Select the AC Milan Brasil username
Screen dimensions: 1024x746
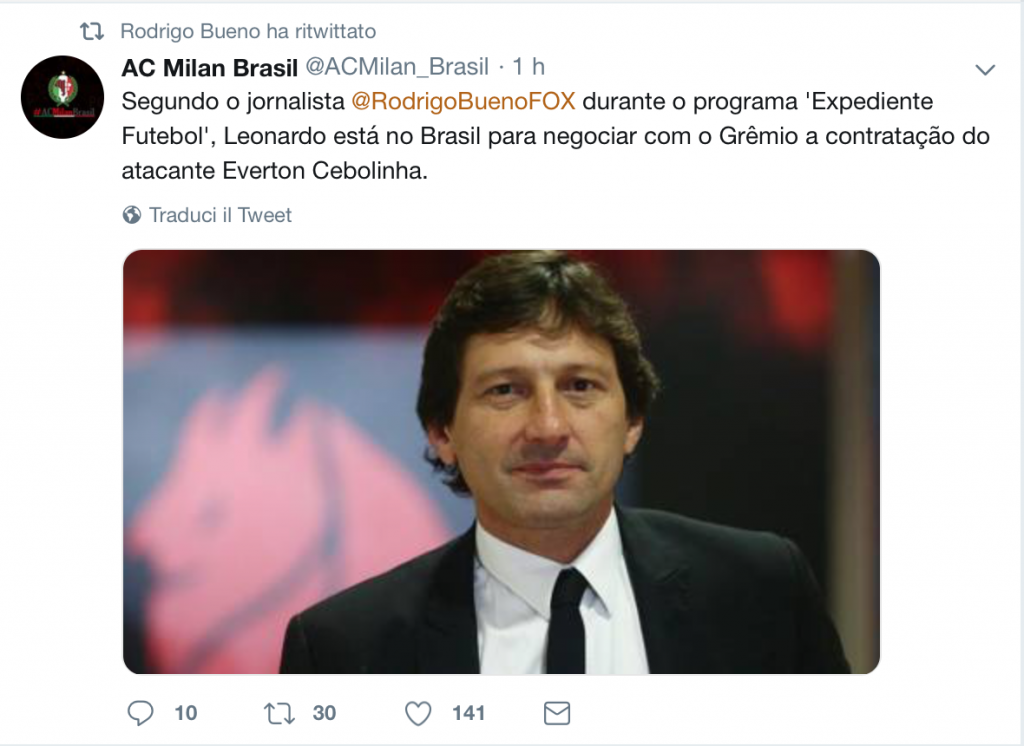coord(209,68)
